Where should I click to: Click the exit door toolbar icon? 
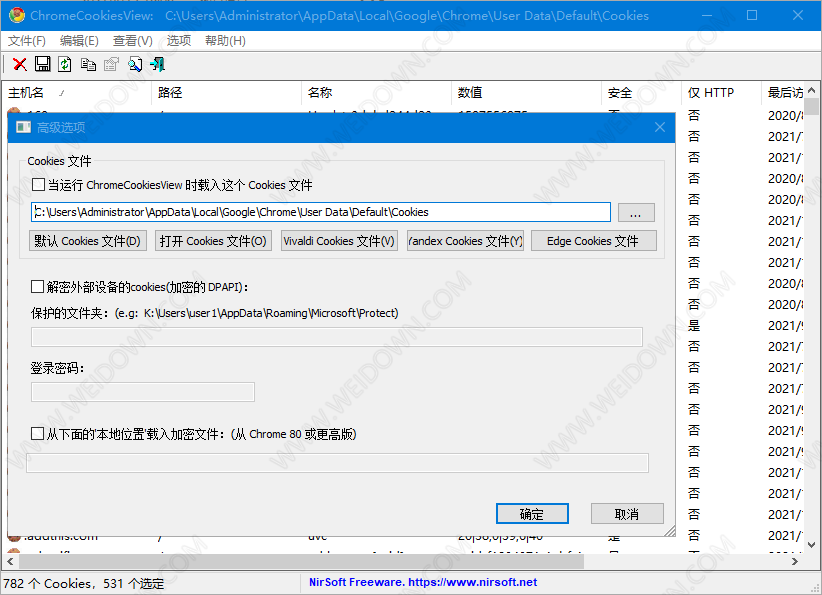157,64
